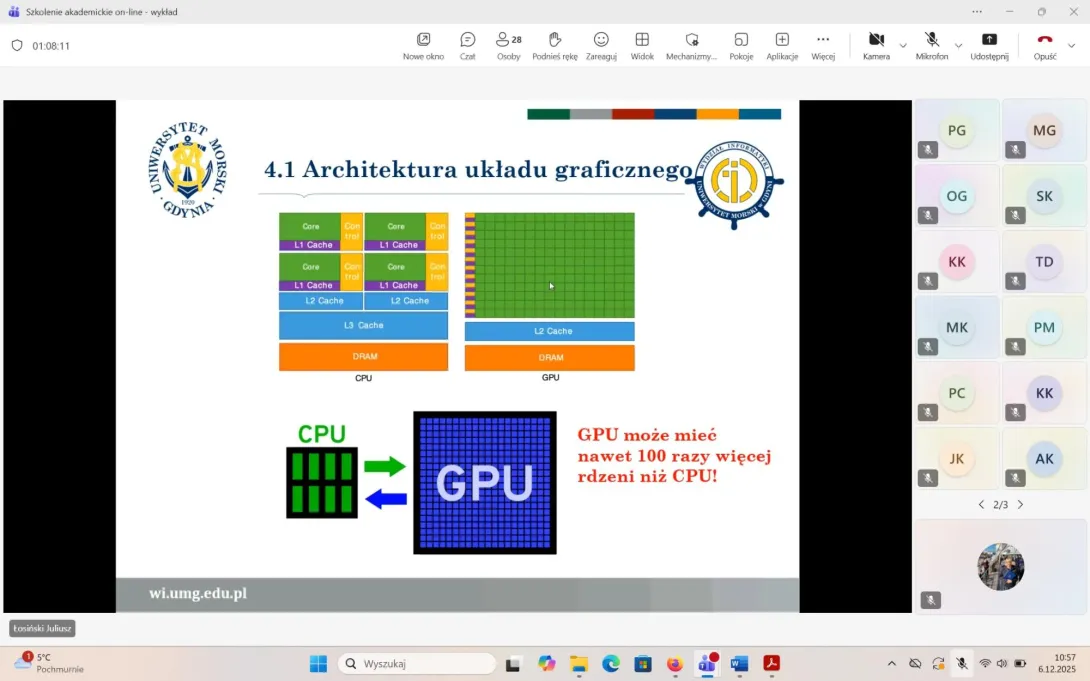Open the Czat panel
Image resolution: width=1090 pixels, height=681 pixels.
point(467,45)
